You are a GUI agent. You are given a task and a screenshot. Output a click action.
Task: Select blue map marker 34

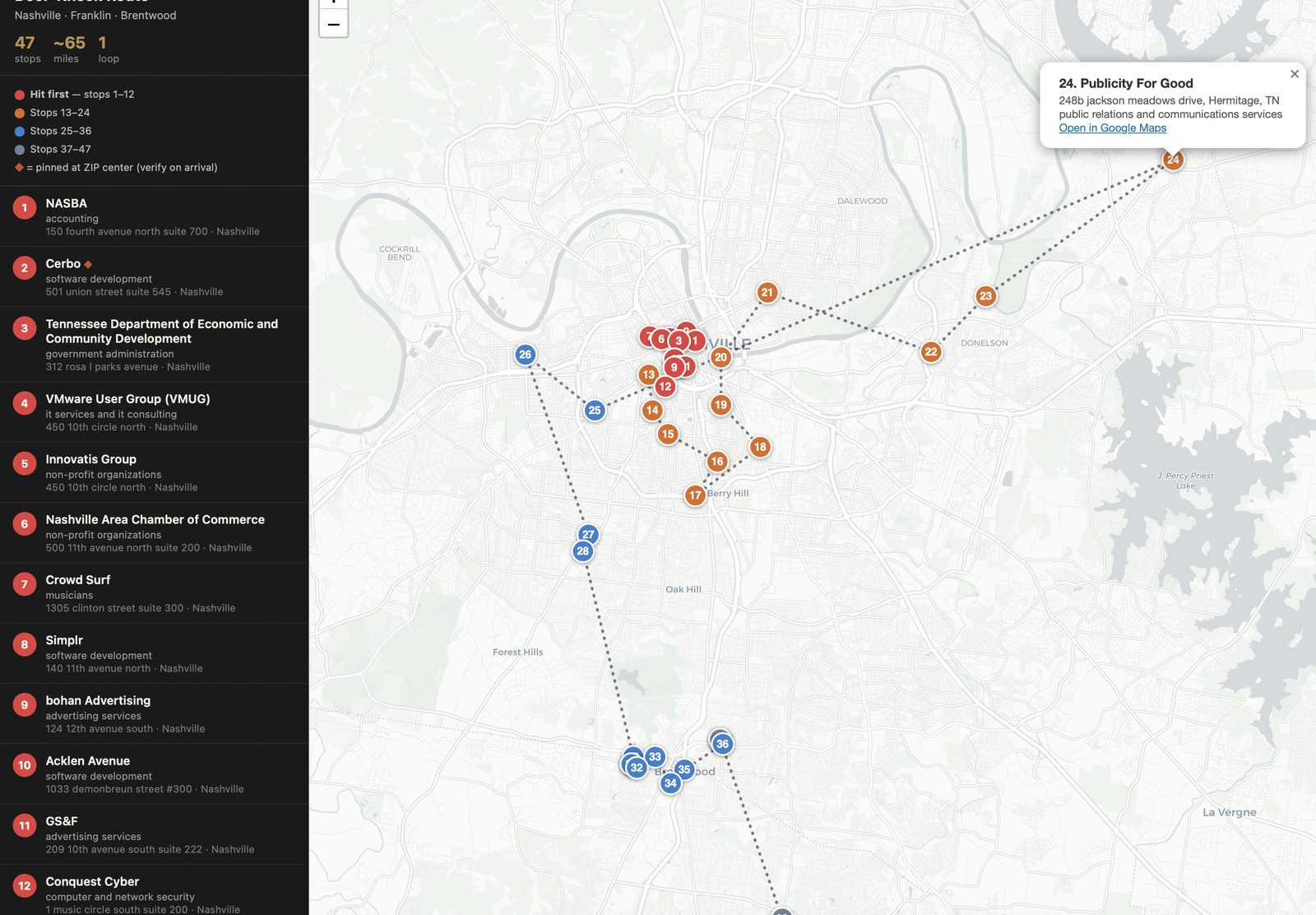(x=670, y=783)
